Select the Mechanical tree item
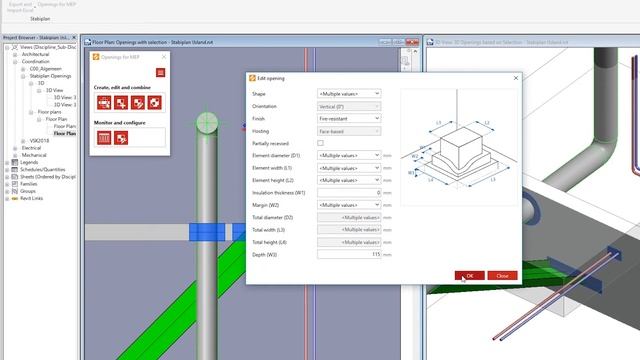 coord(34,155)
